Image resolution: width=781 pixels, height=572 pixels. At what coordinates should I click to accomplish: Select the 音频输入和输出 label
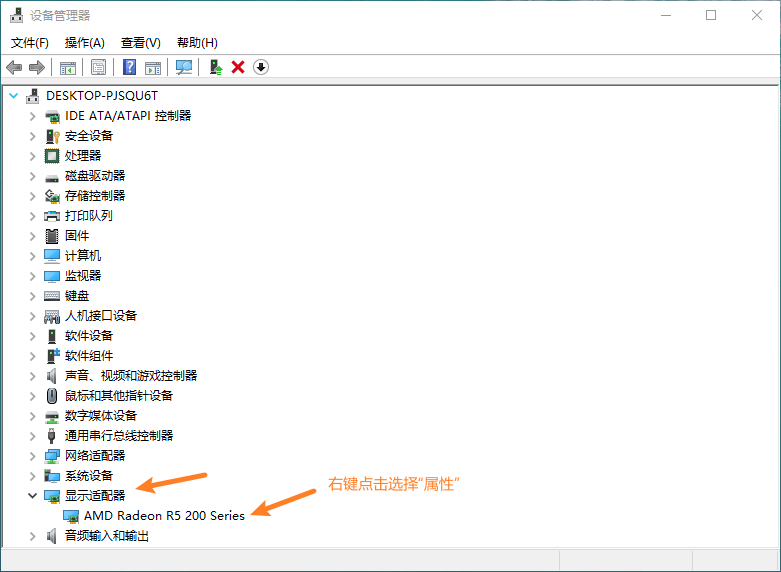(x=107, y=536)
